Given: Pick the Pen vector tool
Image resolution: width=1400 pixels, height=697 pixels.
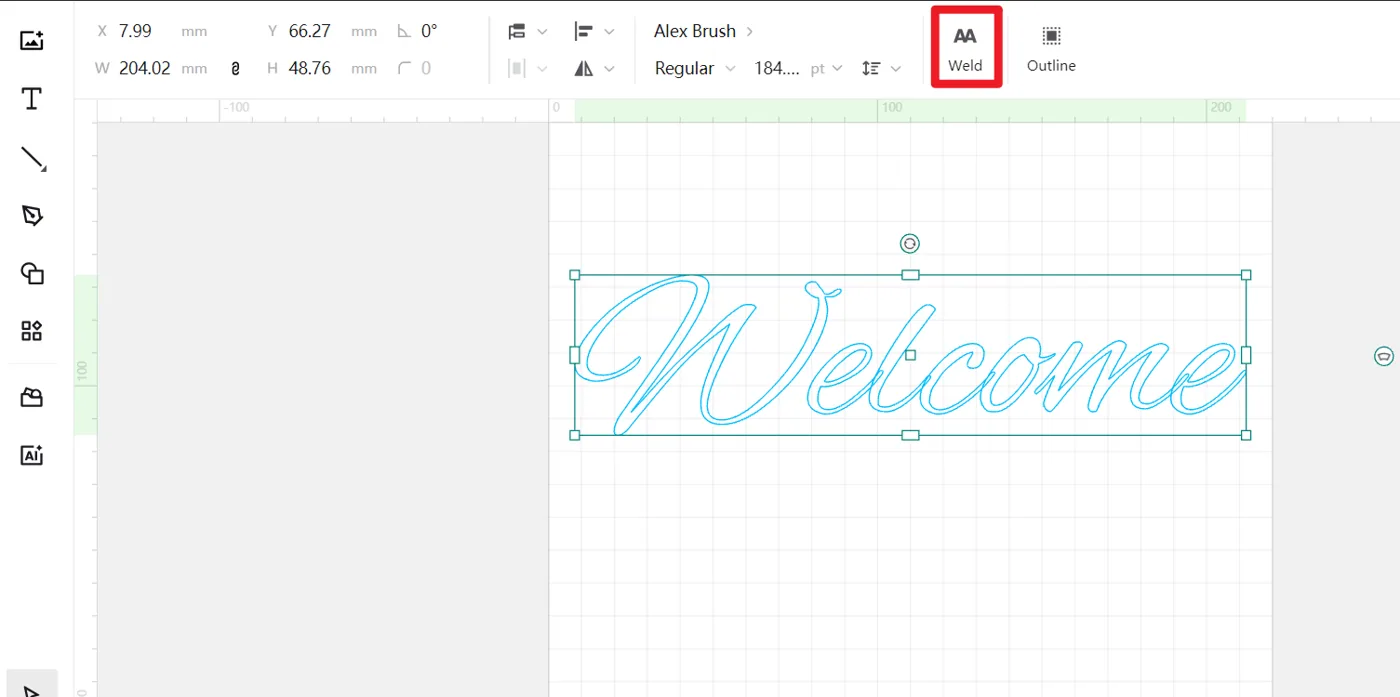Looking at the screenshot, I should [x=32, y=215].
